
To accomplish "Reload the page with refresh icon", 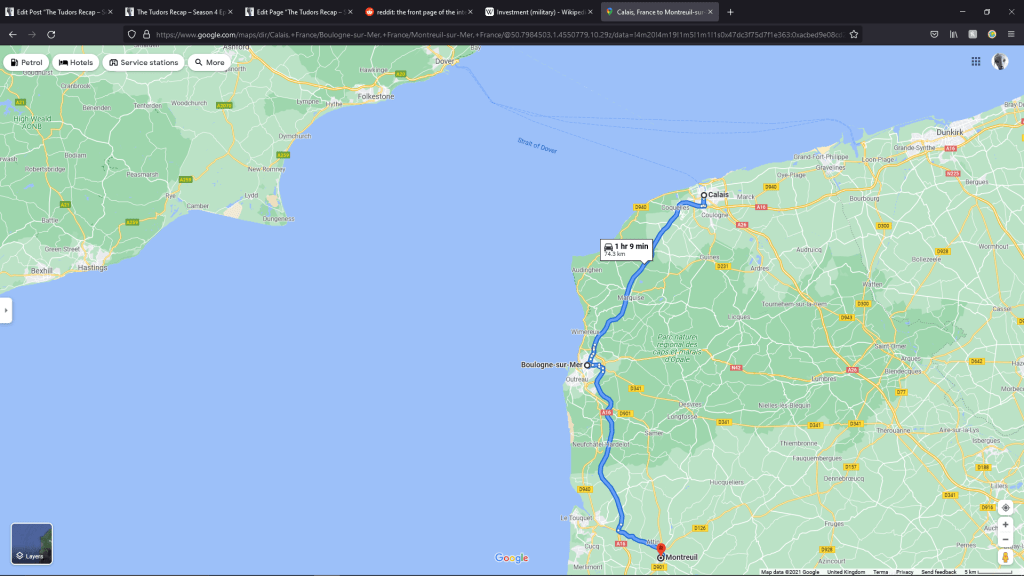I will coord(51,34).
